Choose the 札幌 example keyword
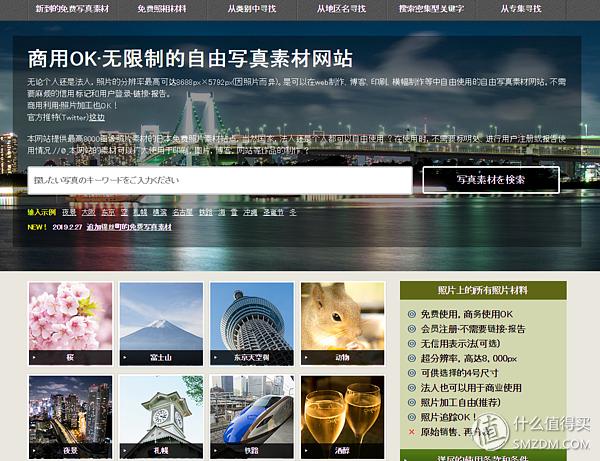600x461 pixels. point(140,212)
